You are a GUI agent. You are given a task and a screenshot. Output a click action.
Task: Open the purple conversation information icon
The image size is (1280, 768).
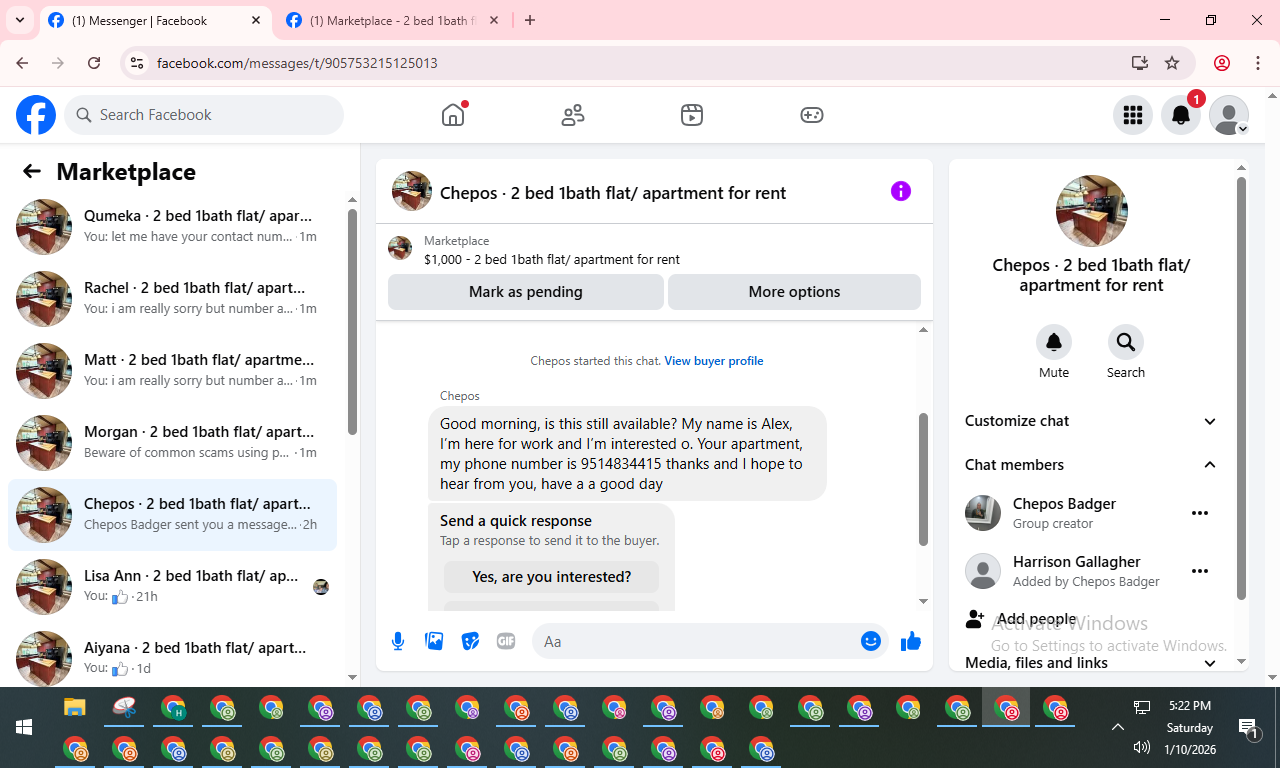901,191
